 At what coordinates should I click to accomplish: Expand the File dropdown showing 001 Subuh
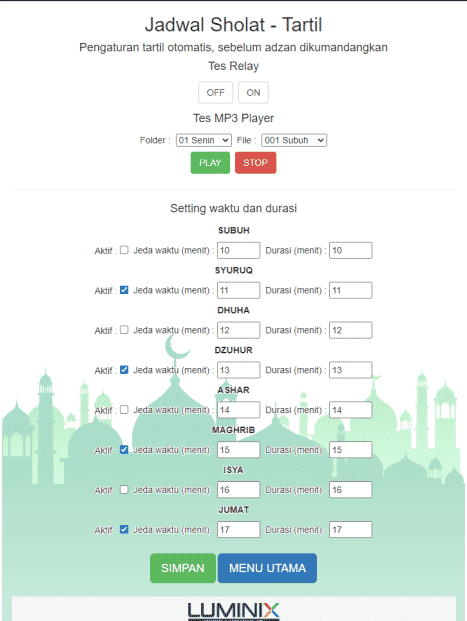294,140
